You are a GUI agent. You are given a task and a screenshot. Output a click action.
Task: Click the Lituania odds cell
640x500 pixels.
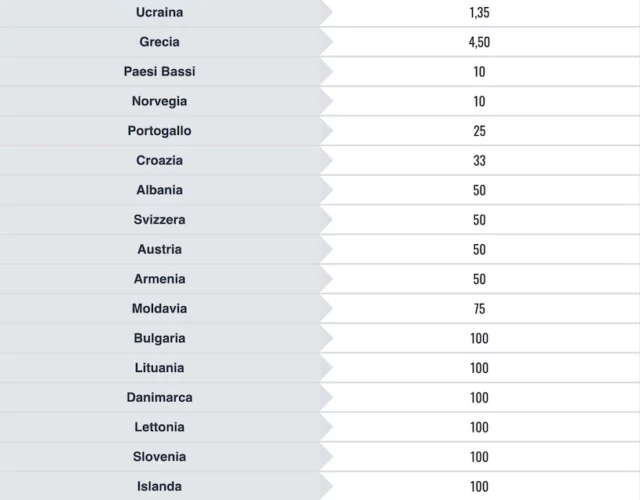click(x=480, y=368)
